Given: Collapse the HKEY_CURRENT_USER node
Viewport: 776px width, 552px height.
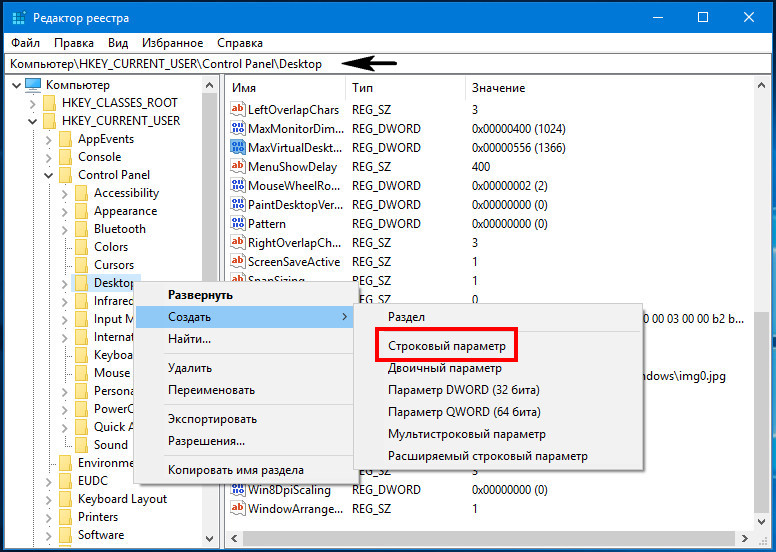Looking at the screenshot, I should [33, 121].
